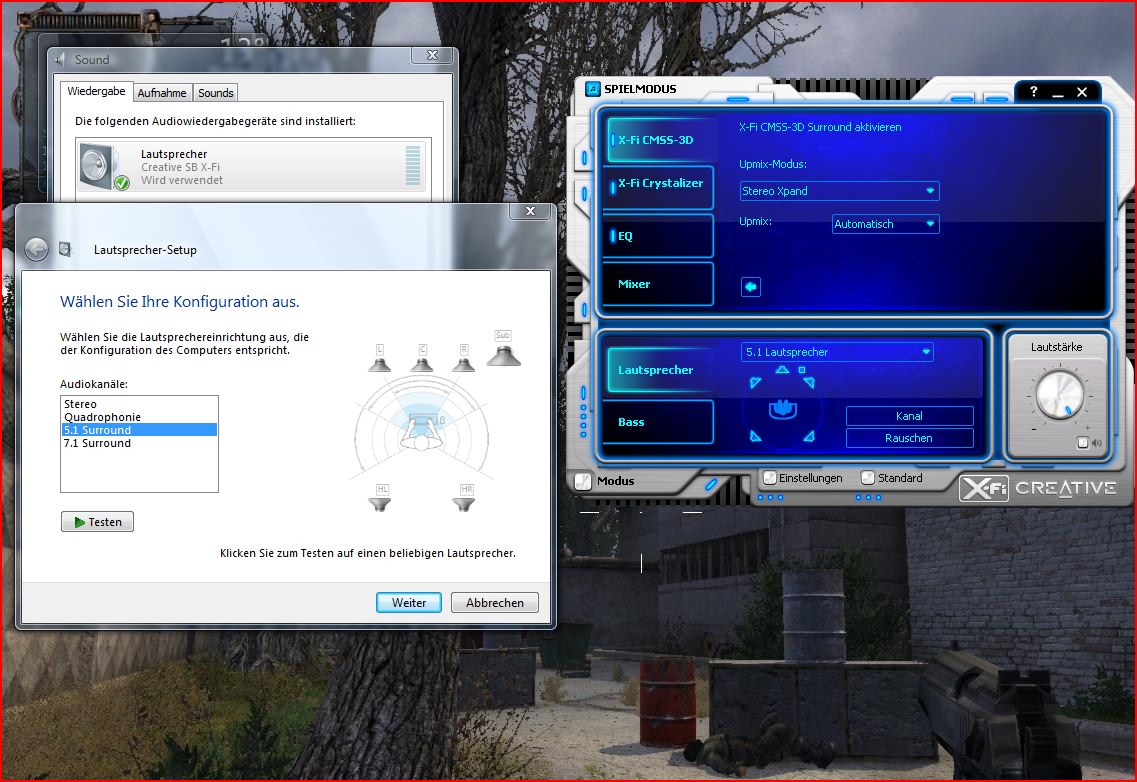Open the Upmix Automatisch dropdown

tap(885, 224)
